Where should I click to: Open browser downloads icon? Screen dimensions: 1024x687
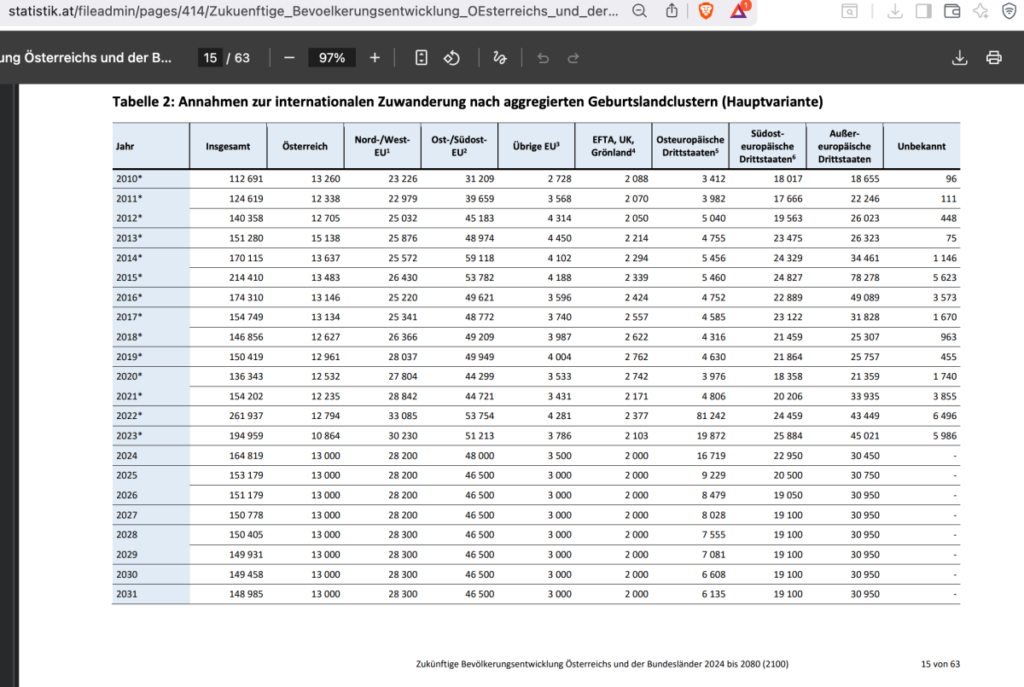click(x=894, y=11)
